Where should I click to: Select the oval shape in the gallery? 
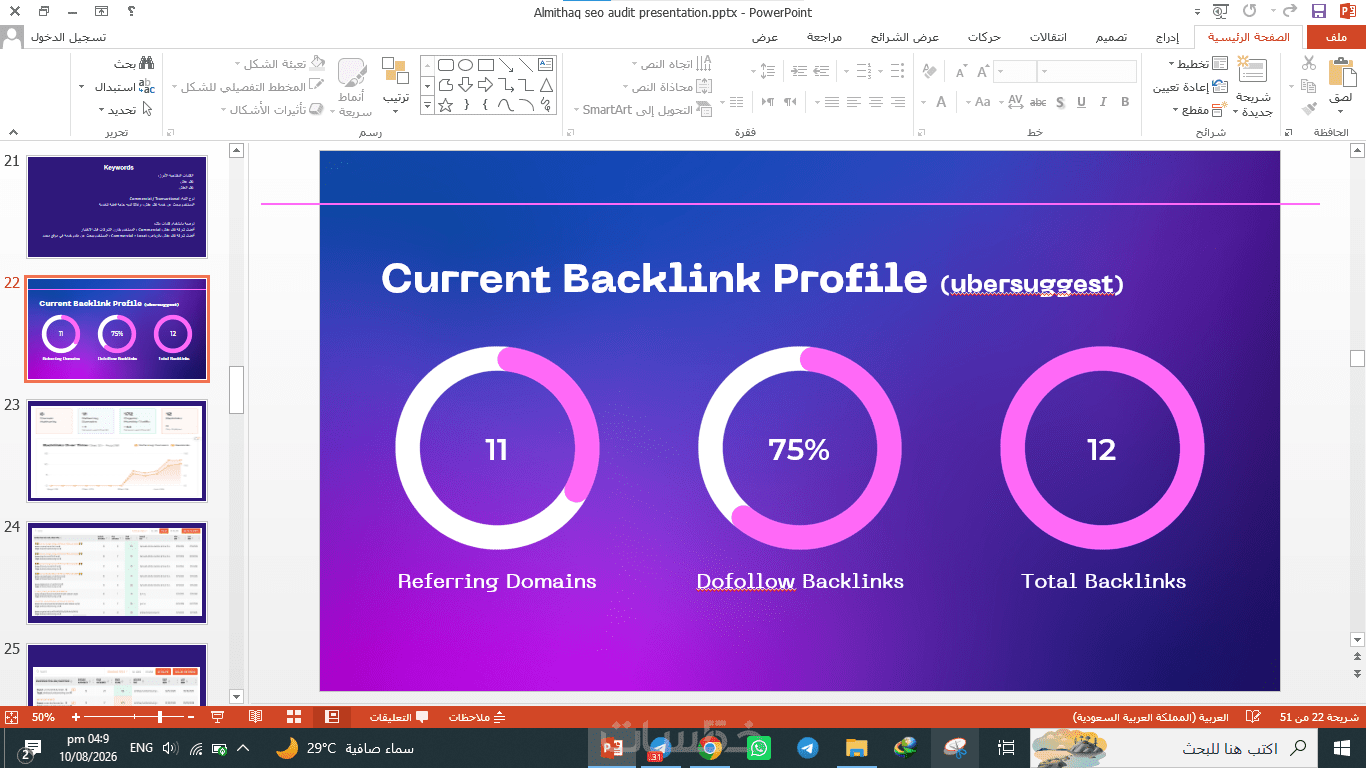tap(466, 64)
